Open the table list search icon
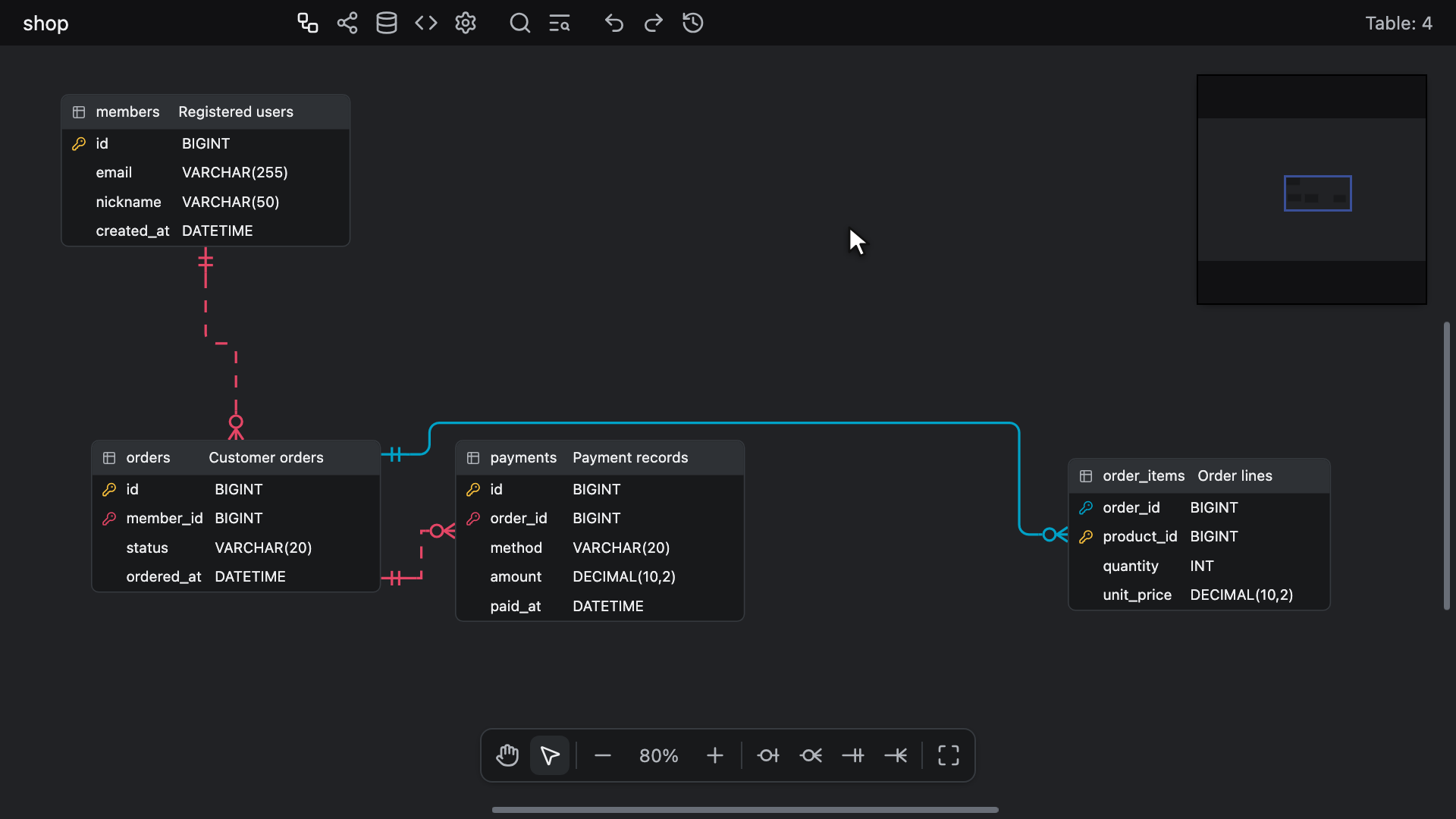Image resolution: width=1456 pixels, height=819 pixels. (560, 23)
